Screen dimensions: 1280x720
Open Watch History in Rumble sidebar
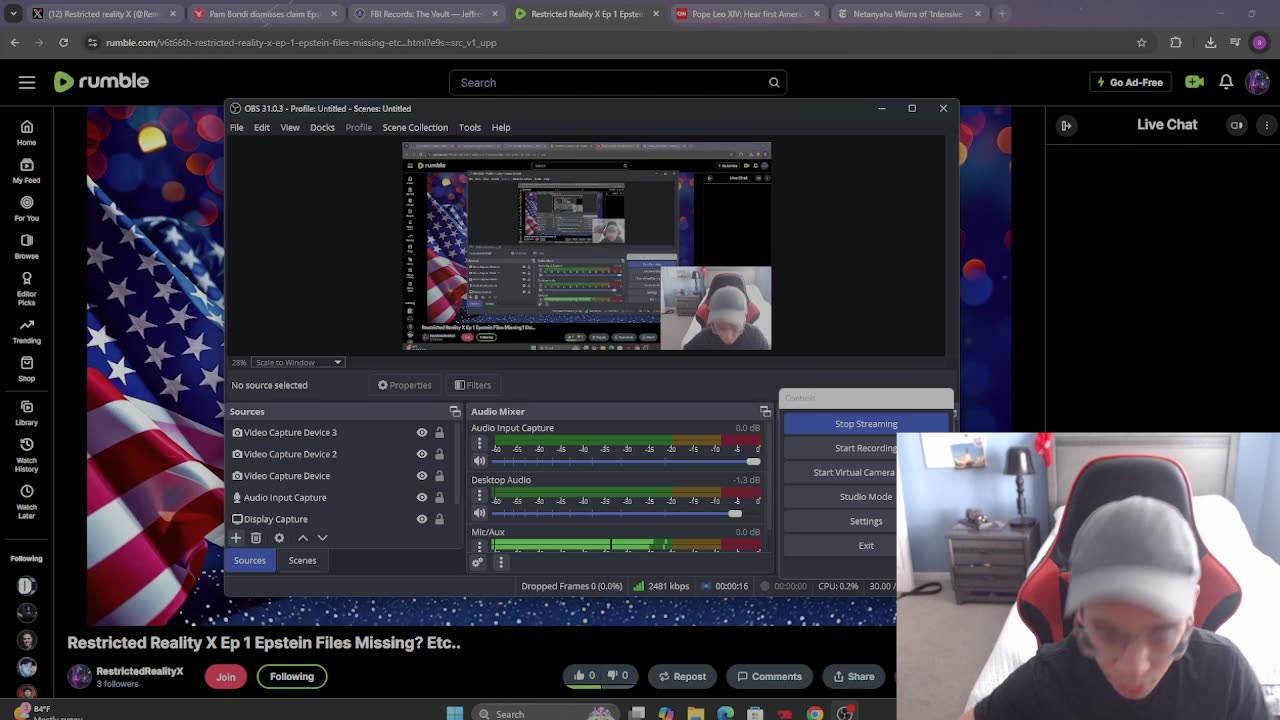coord(27,455)
